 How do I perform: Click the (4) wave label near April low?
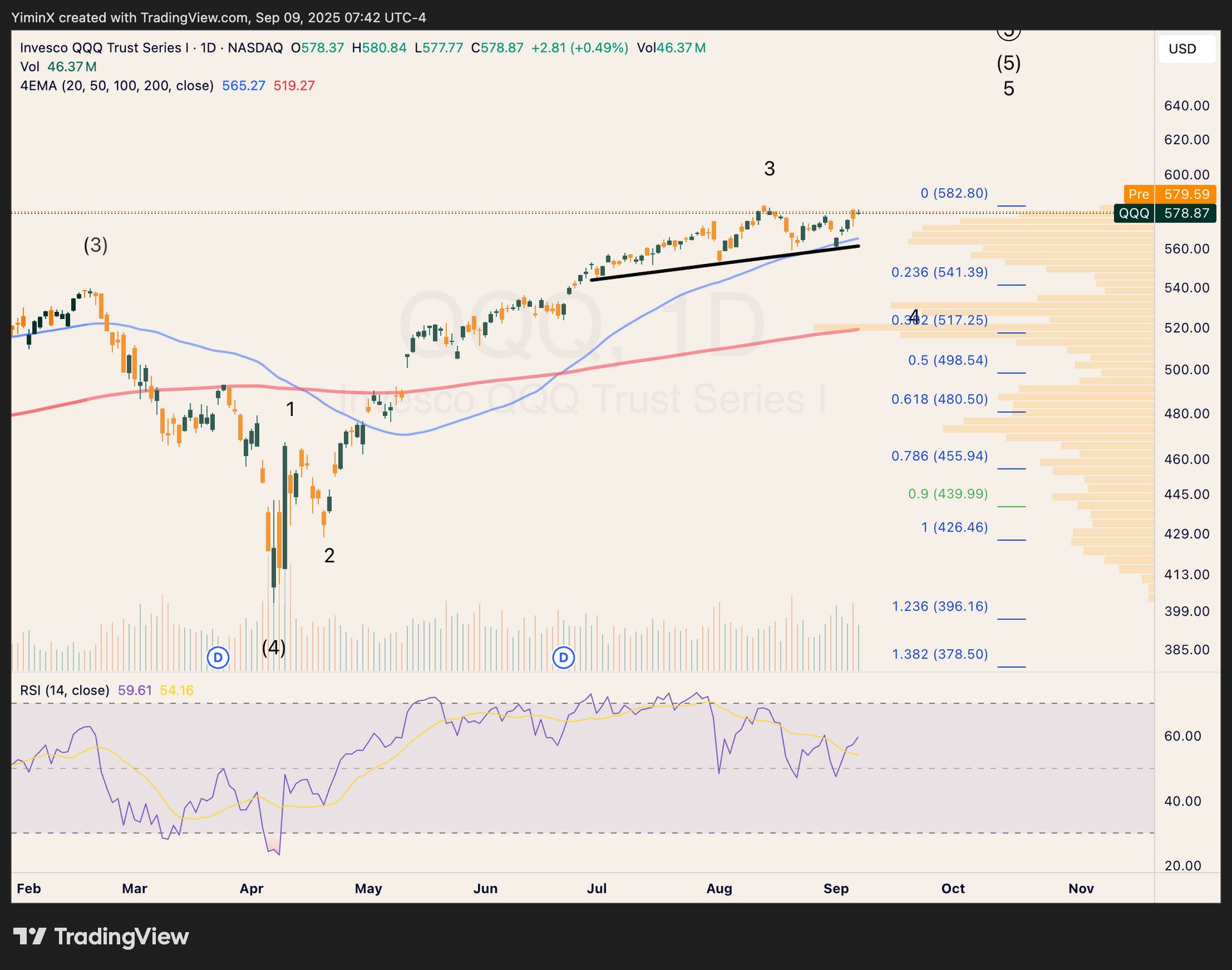[x=274, y=647]
